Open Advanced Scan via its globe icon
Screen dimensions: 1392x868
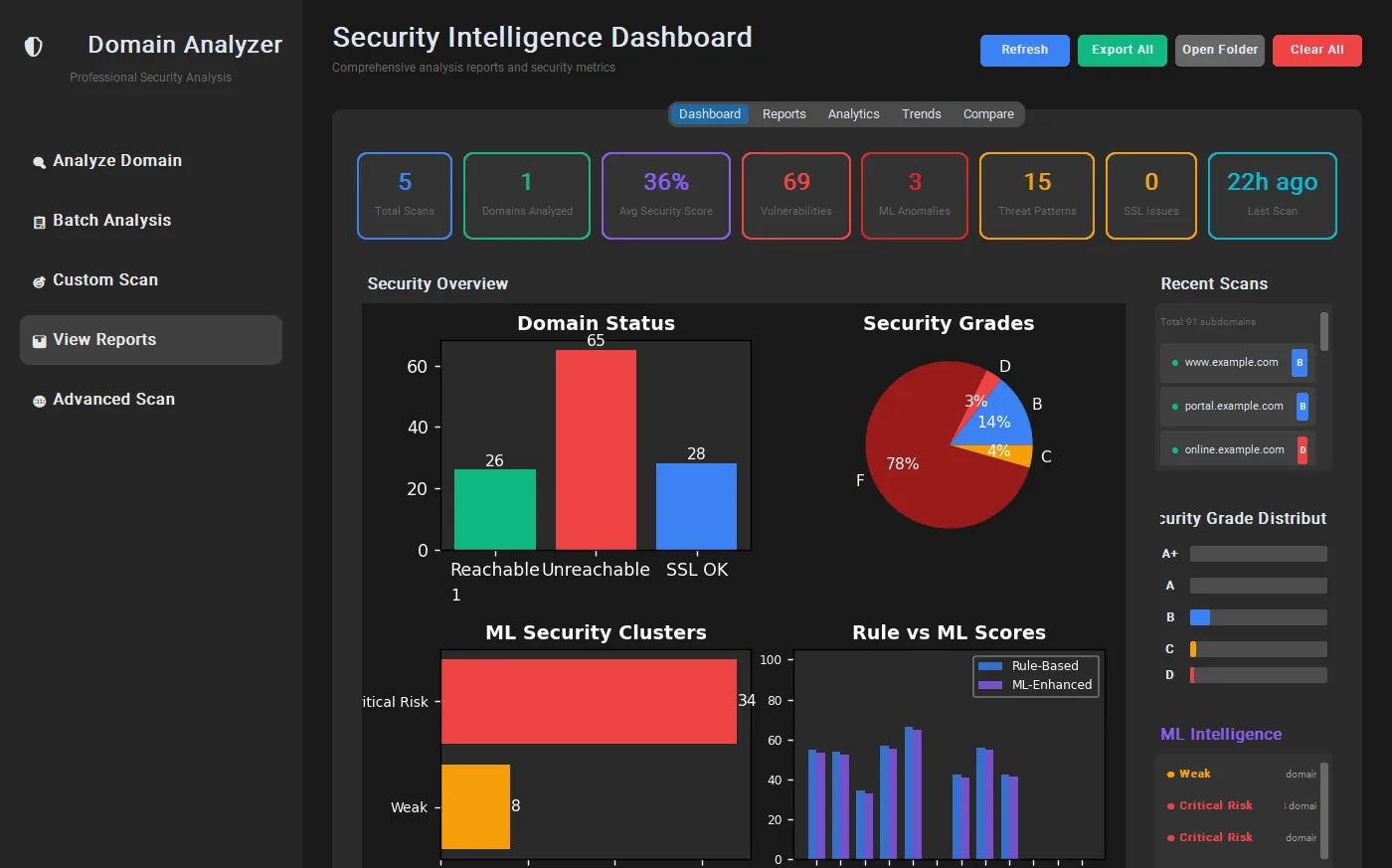[40, 401]
